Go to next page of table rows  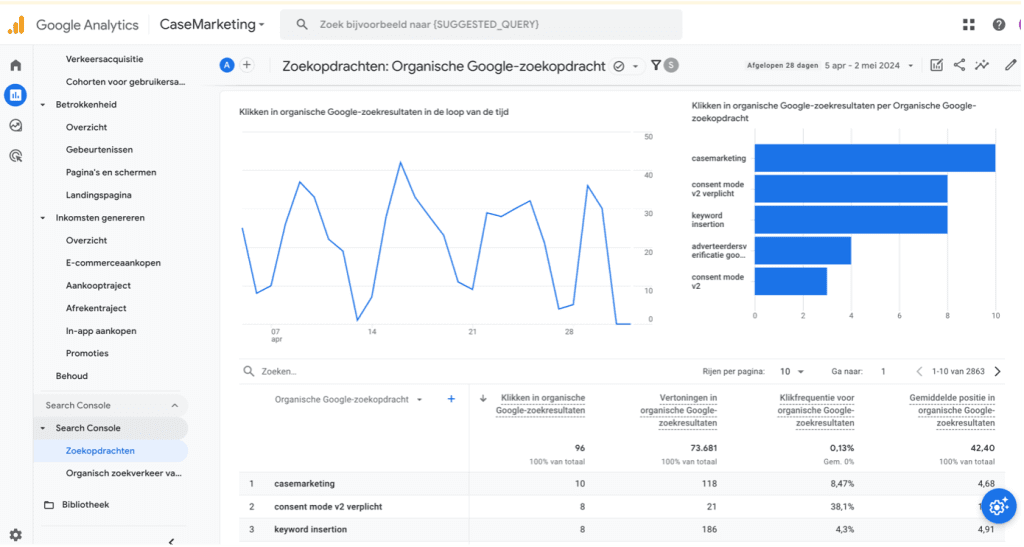tap(997, 371)
